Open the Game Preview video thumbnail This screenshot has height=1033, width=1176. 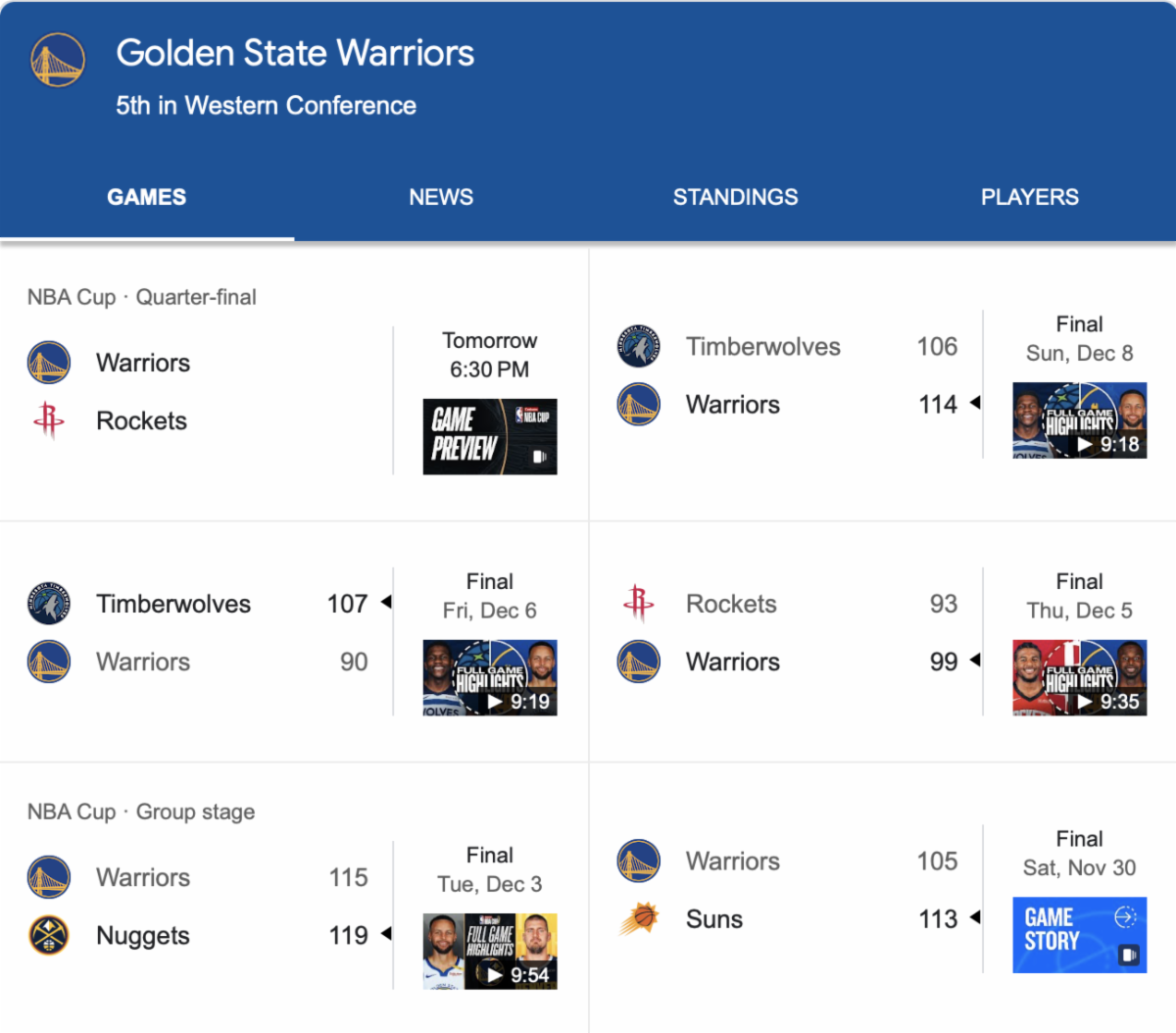[490, 436]
